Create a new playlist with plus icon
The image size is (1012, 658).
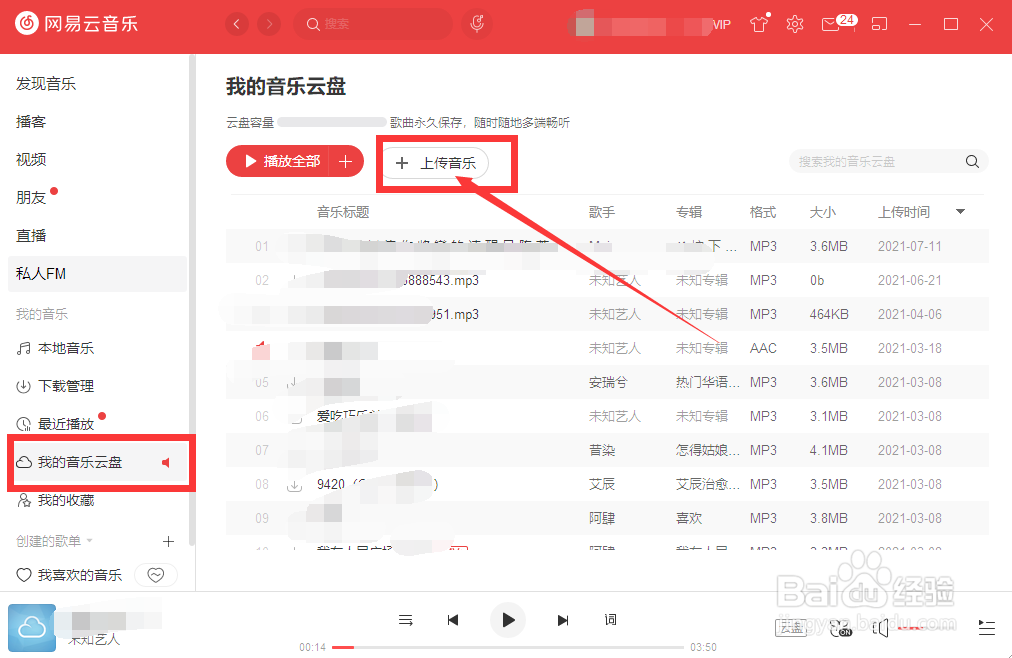pyautogui.click(x=168, y=541)
